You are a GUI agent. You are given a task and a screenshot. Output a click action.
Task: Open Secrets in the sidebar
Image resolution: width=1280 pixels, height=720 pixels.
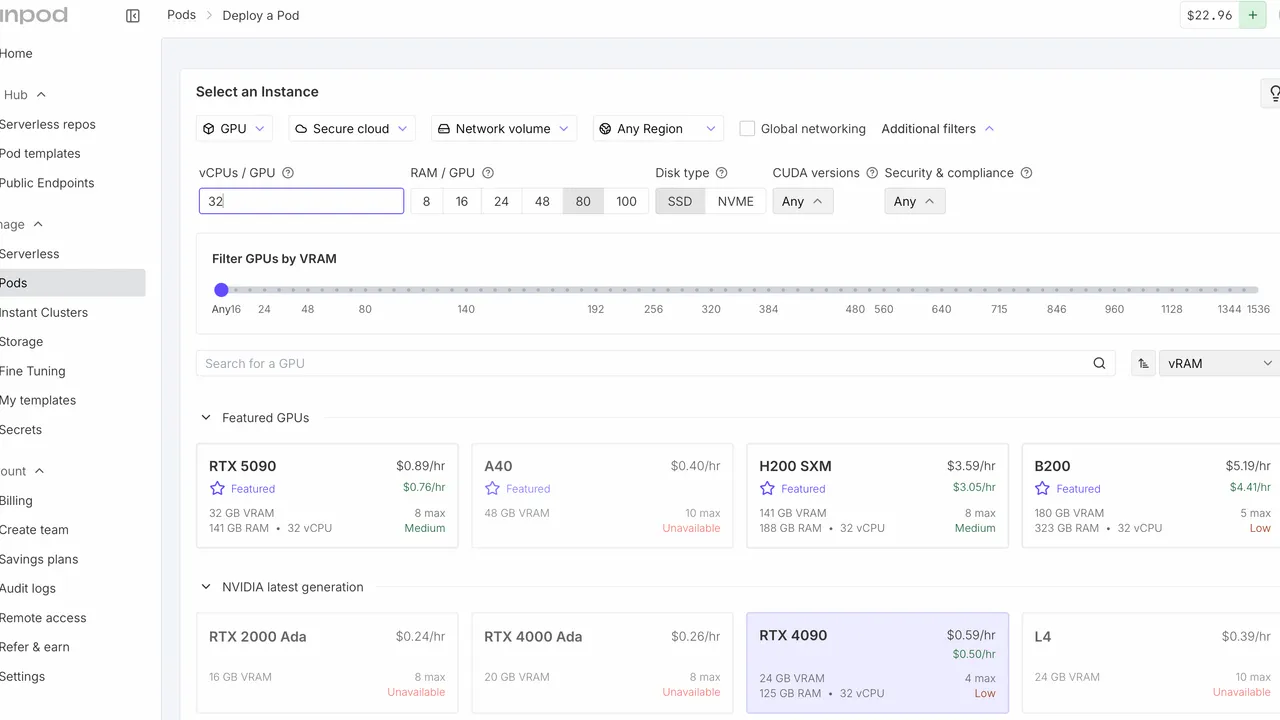[x=21, y=430]
